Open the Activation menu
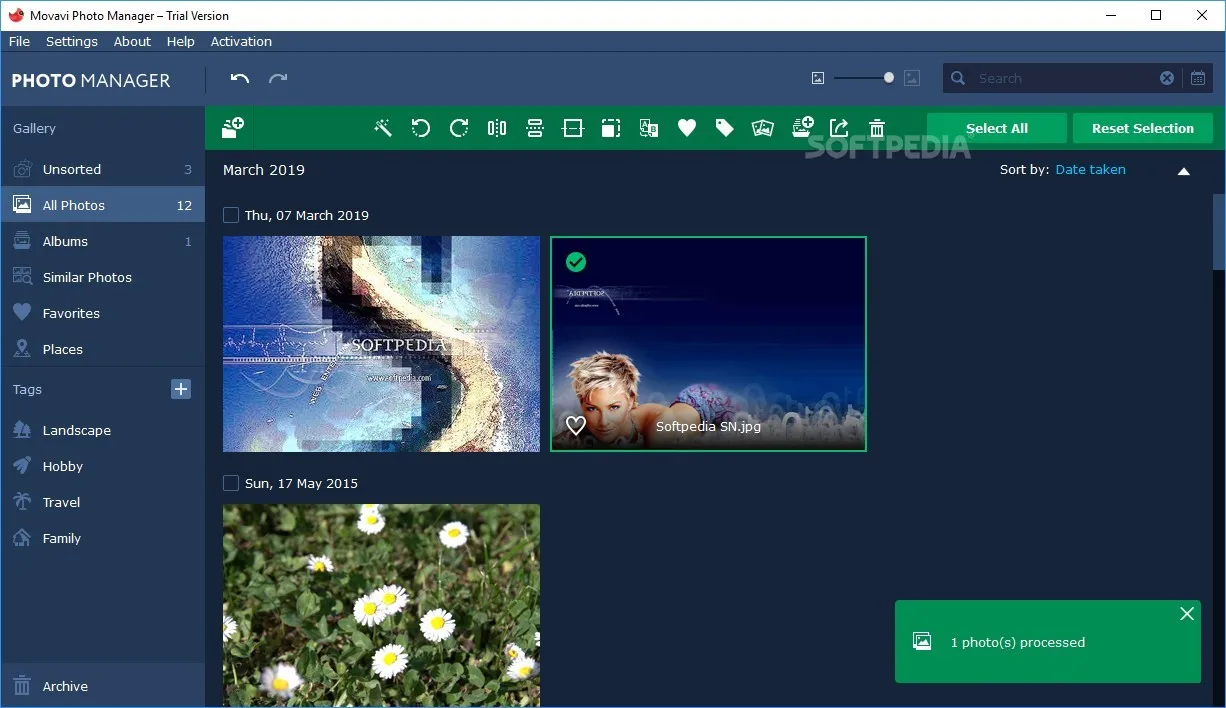The width and height of the screenshot is (1226, 708). (241, 41)
